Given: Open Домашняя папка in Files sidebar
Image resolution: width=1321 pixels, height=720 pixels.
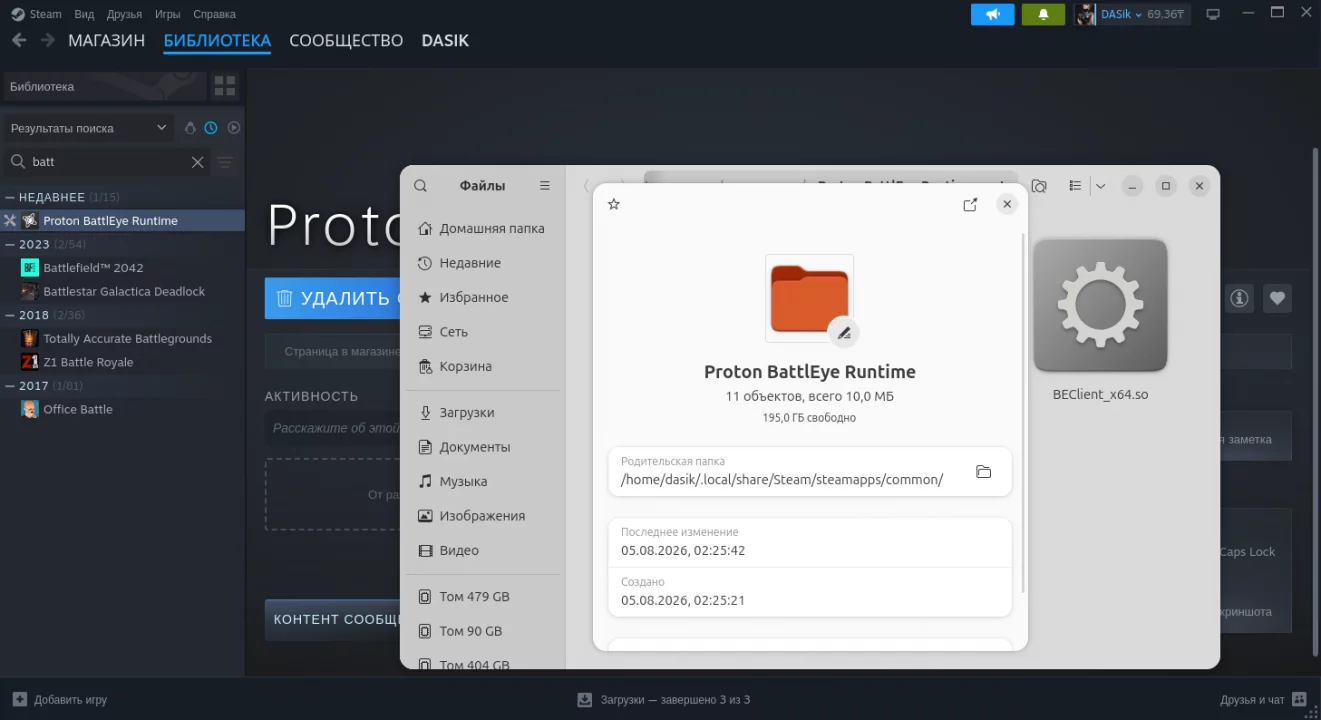Looking at the screenshot, I should (483, 228).
